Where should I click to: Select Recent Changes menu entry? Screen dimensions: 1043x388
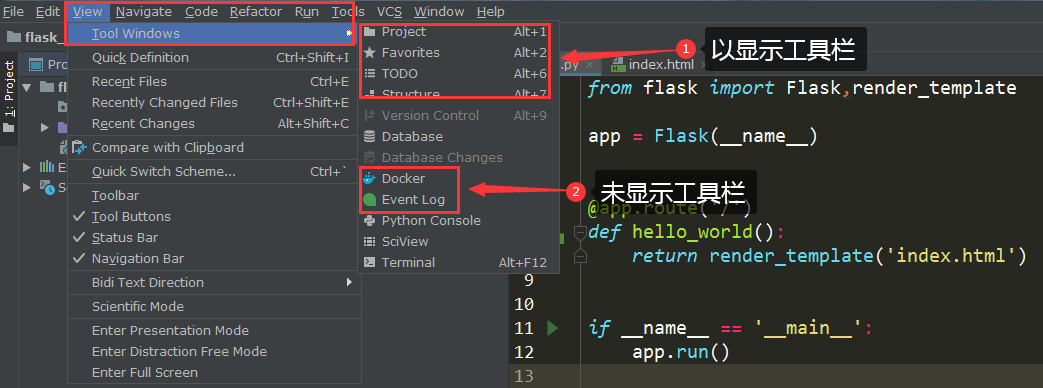(215, 124)
